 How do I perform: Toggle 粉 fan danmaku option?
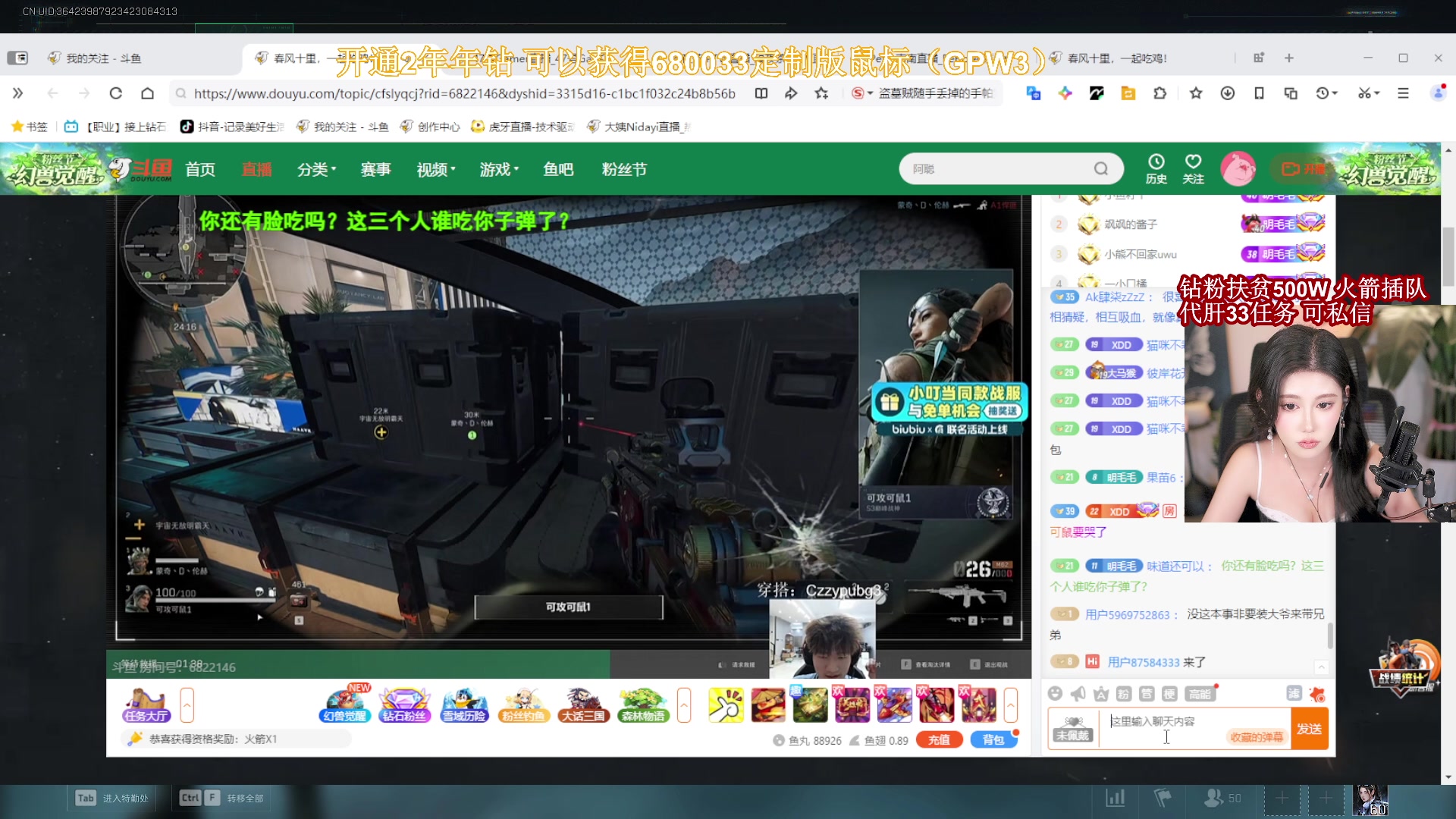[1124, 693]
